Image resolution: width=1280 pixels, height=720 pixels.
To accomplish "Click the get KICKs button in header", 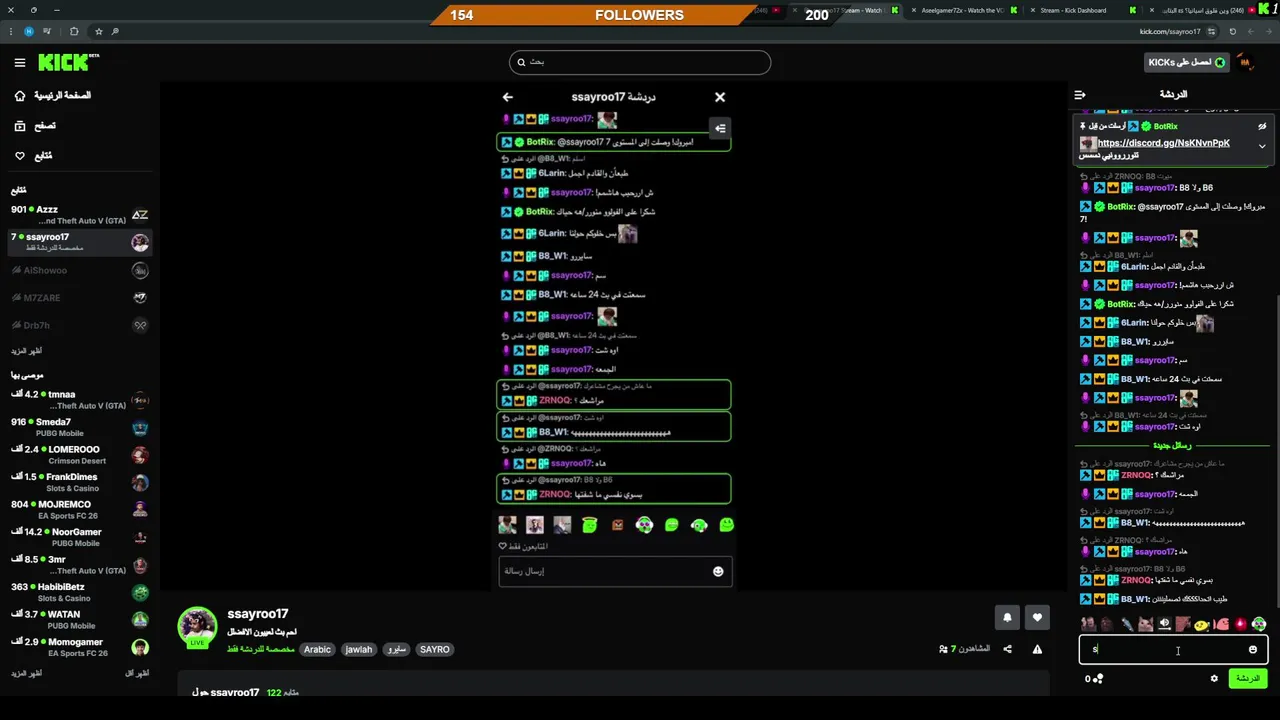I will (x=1187, y=62).
